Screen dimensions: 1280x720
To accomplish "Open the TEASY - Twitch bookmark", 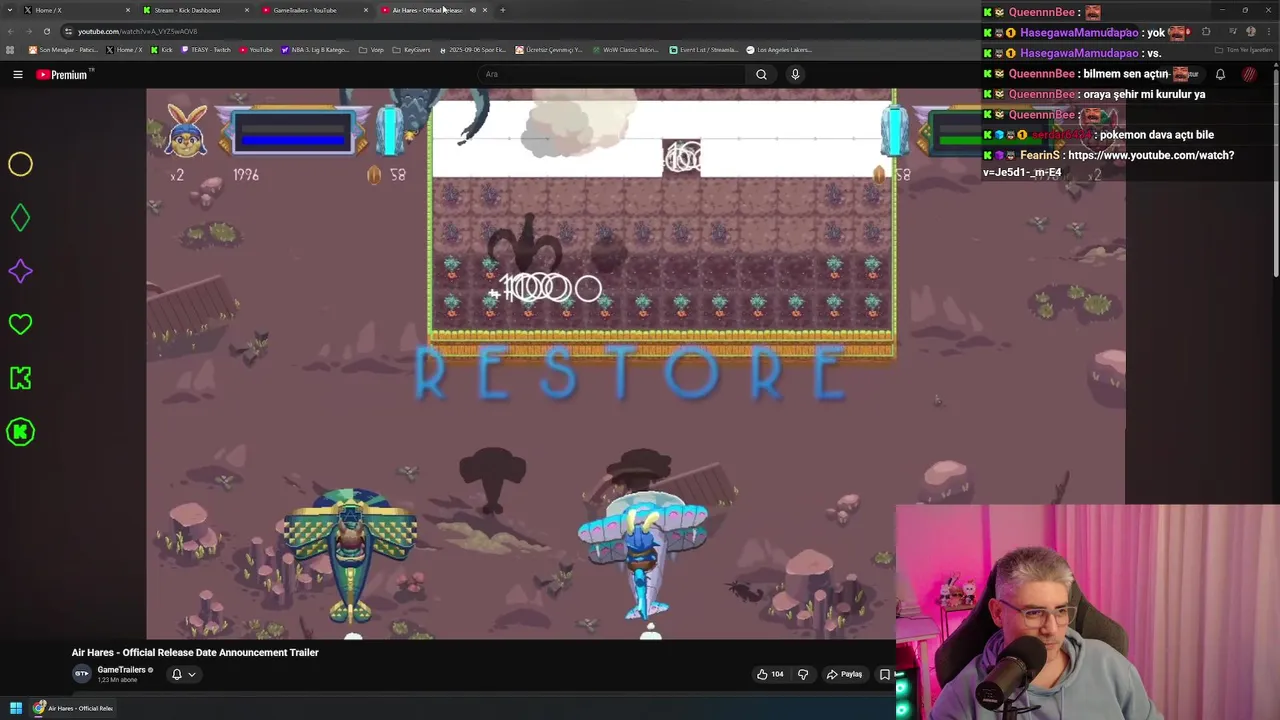I will tap(206, 49).
